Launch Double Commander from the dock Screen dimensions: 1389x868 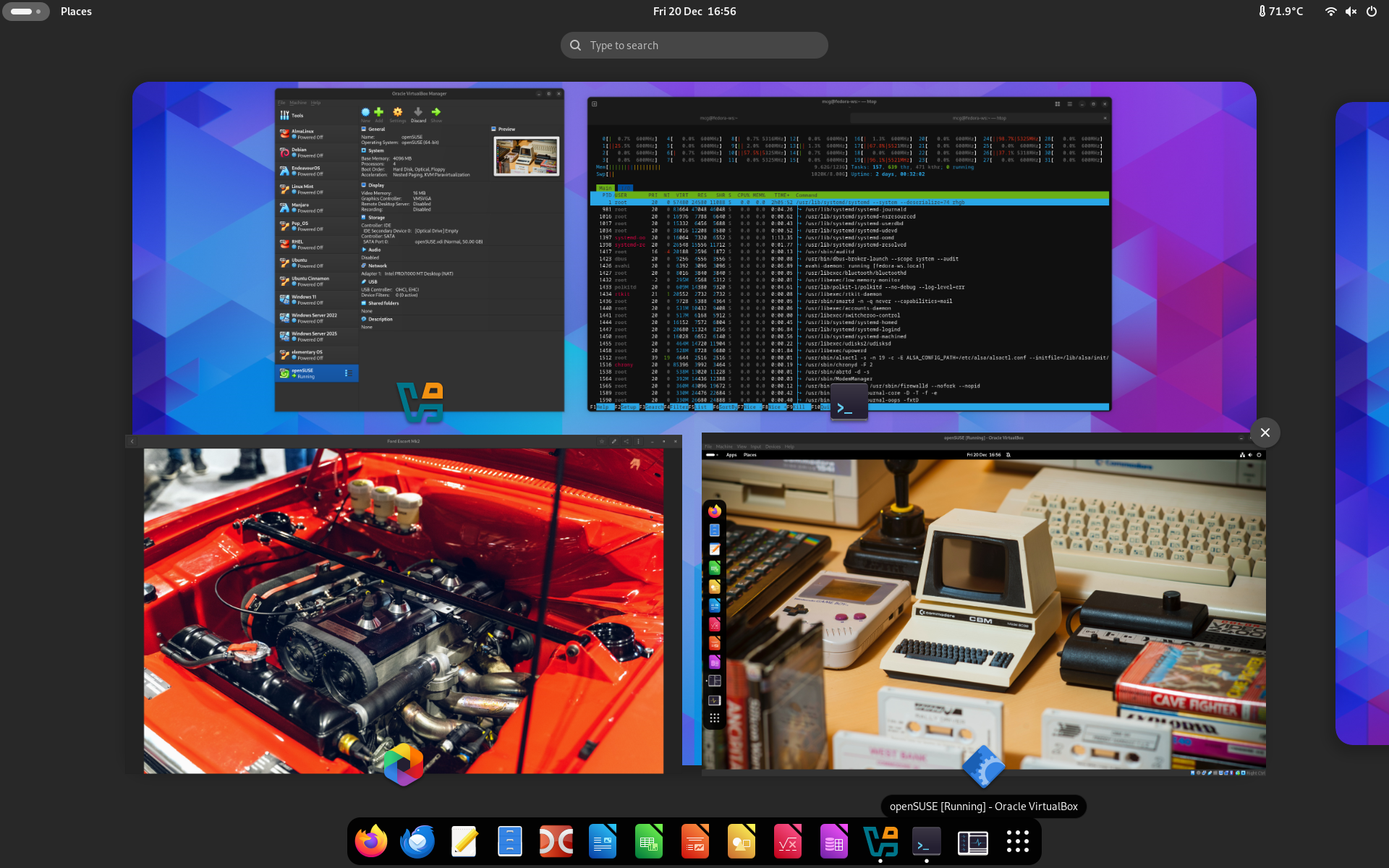pyautogui.click(x=556, y=842)
